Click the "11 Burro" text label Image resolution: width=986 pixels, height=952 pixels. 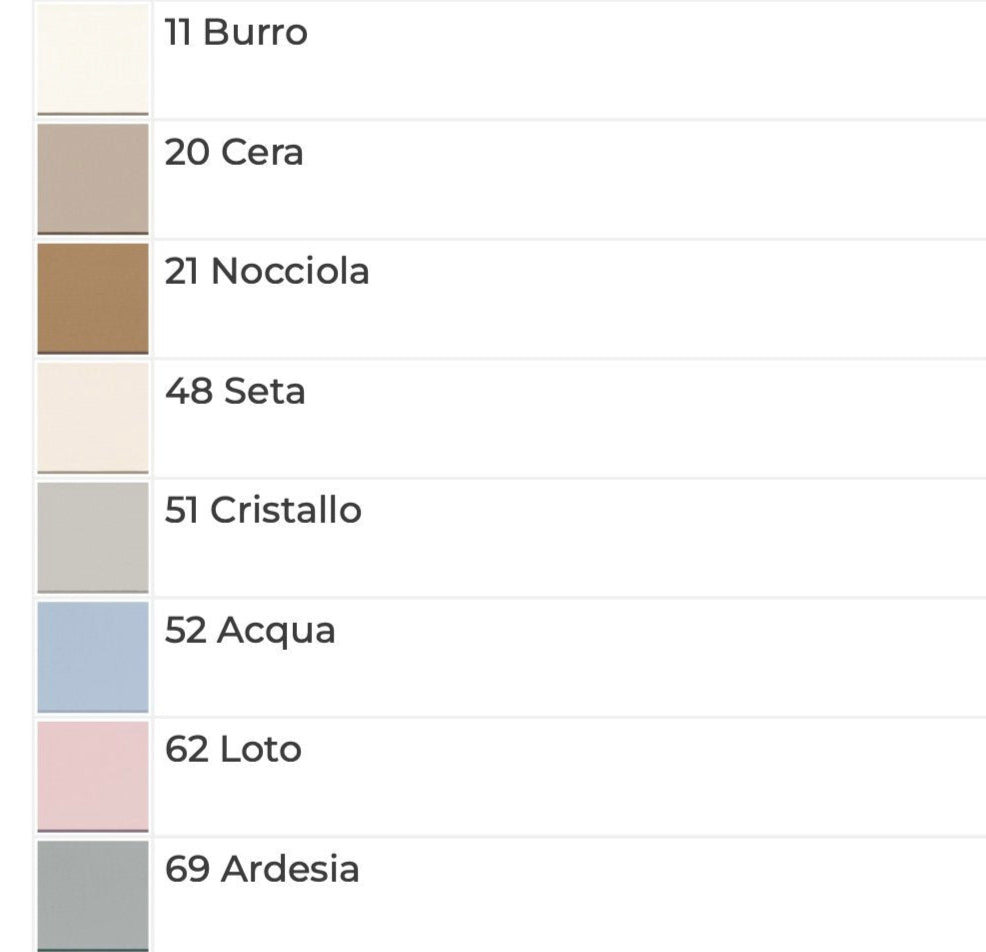coord(236,33)
